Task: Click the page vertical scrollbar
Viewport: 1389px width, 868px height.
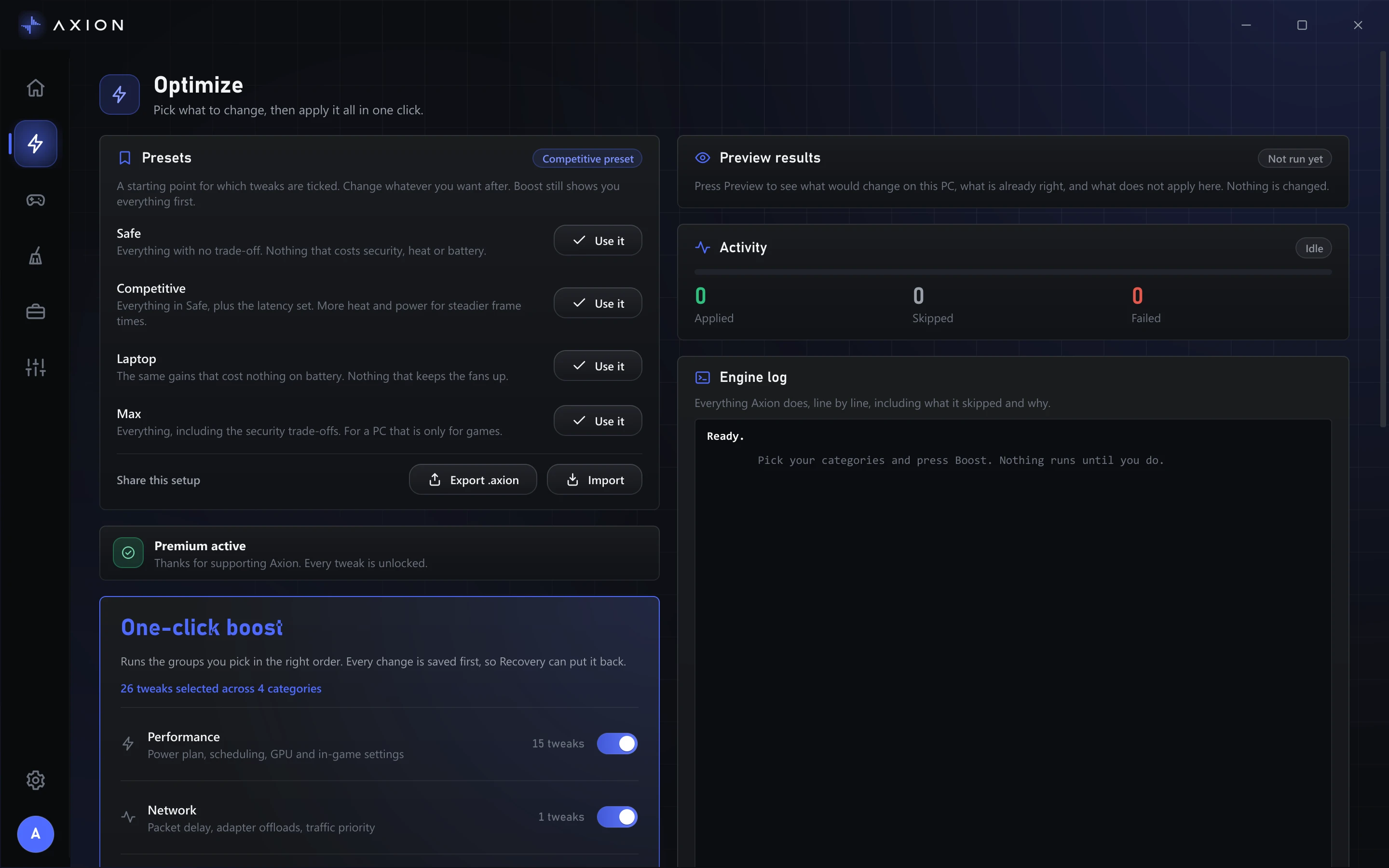Action: coord(1383,240)
